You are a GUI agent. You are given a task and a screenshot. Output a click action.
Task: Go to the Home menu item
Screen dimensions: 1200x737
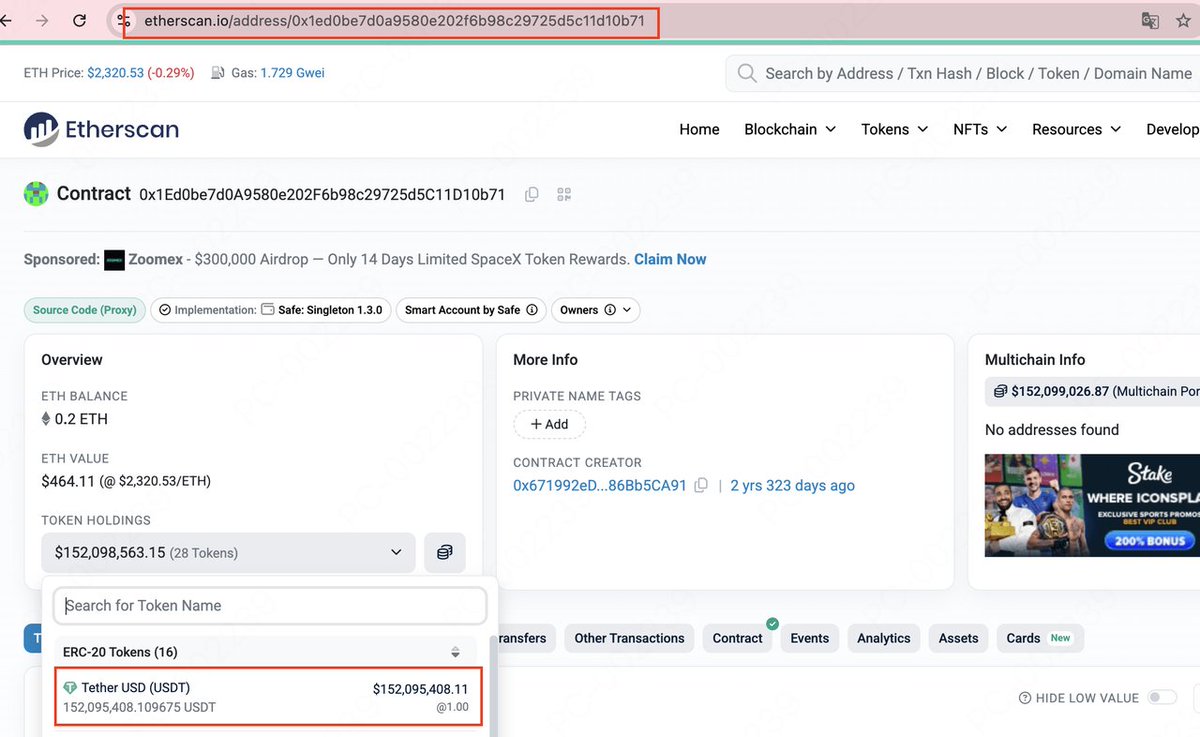(699, 129)
